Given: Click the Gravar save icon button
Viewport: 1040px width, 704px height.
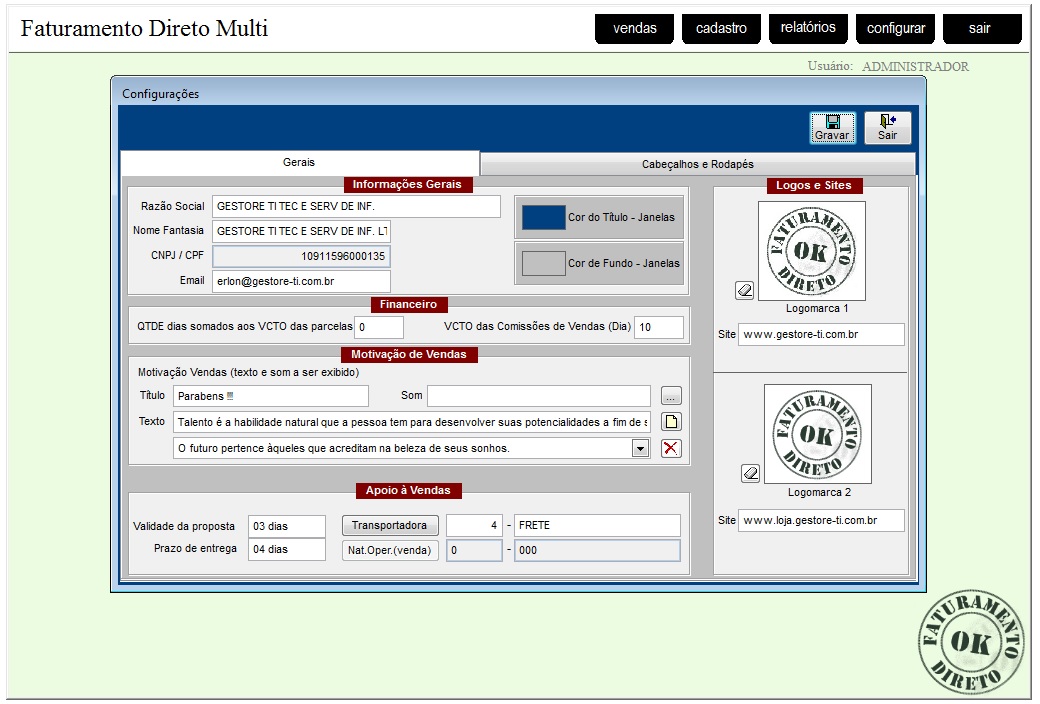Looking at the screenshot, I should pos(832,127).
